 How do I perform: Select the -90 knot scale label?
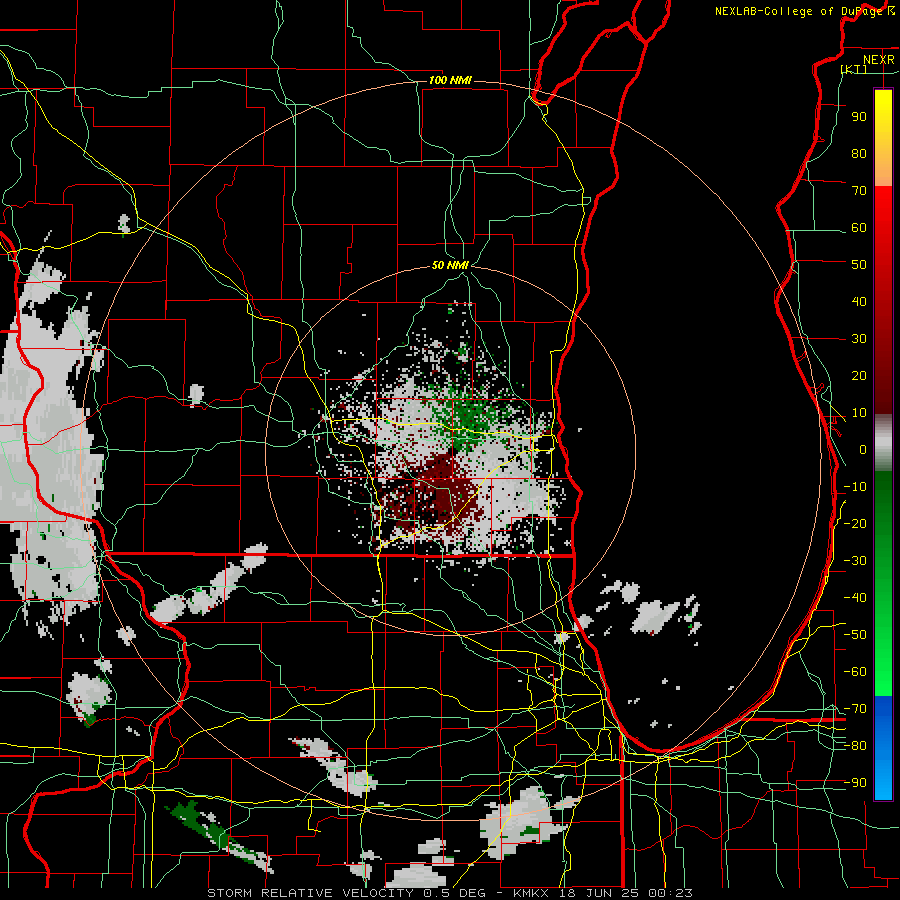click(x=855, y=783)
